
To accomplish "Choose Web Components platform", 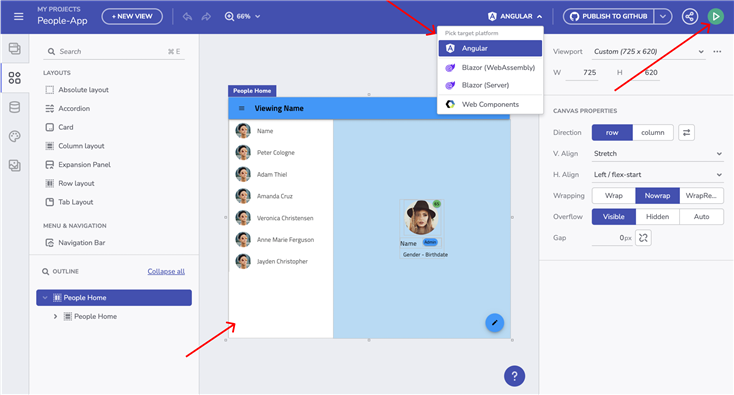I will 490,104.
